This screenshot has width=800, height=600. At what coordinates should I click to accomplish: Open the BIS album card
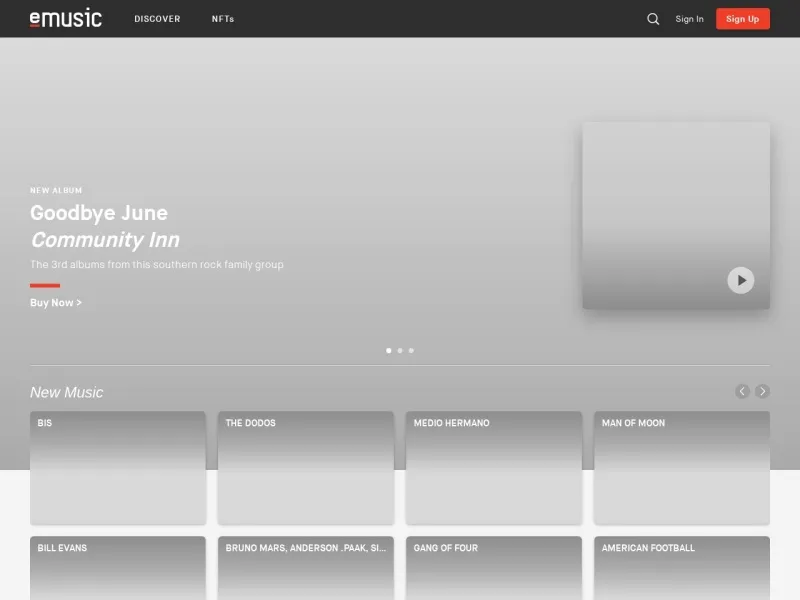(x=118, y=468)
